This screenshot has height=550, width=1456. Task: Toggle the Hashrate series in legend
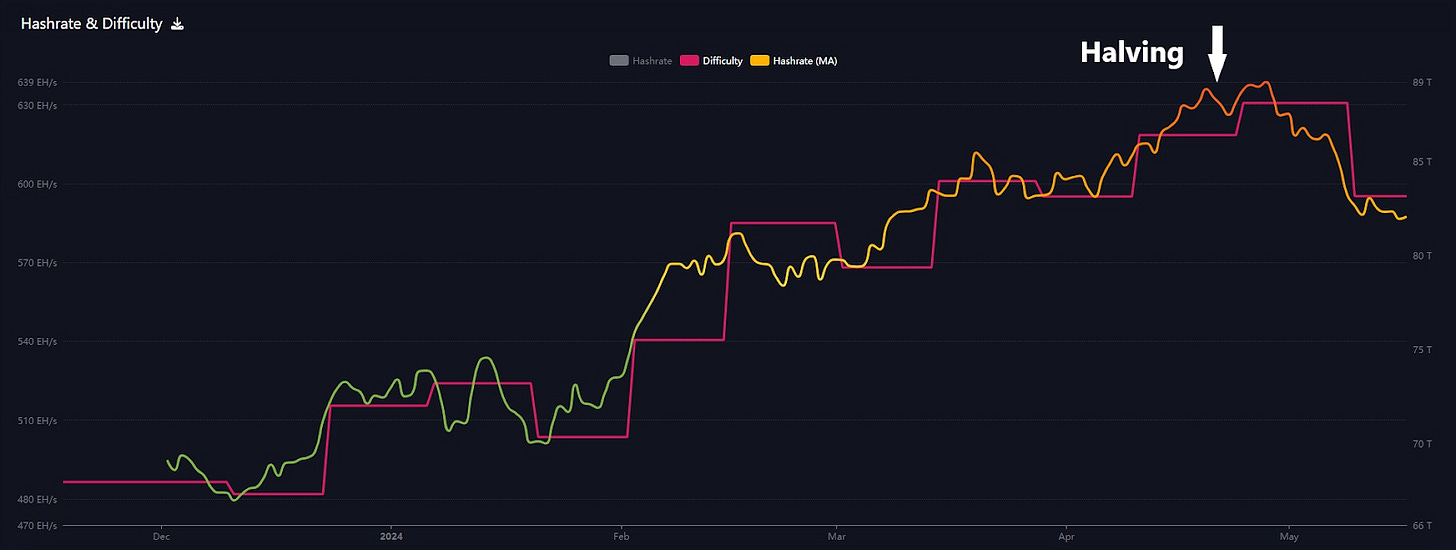[641, 61]
